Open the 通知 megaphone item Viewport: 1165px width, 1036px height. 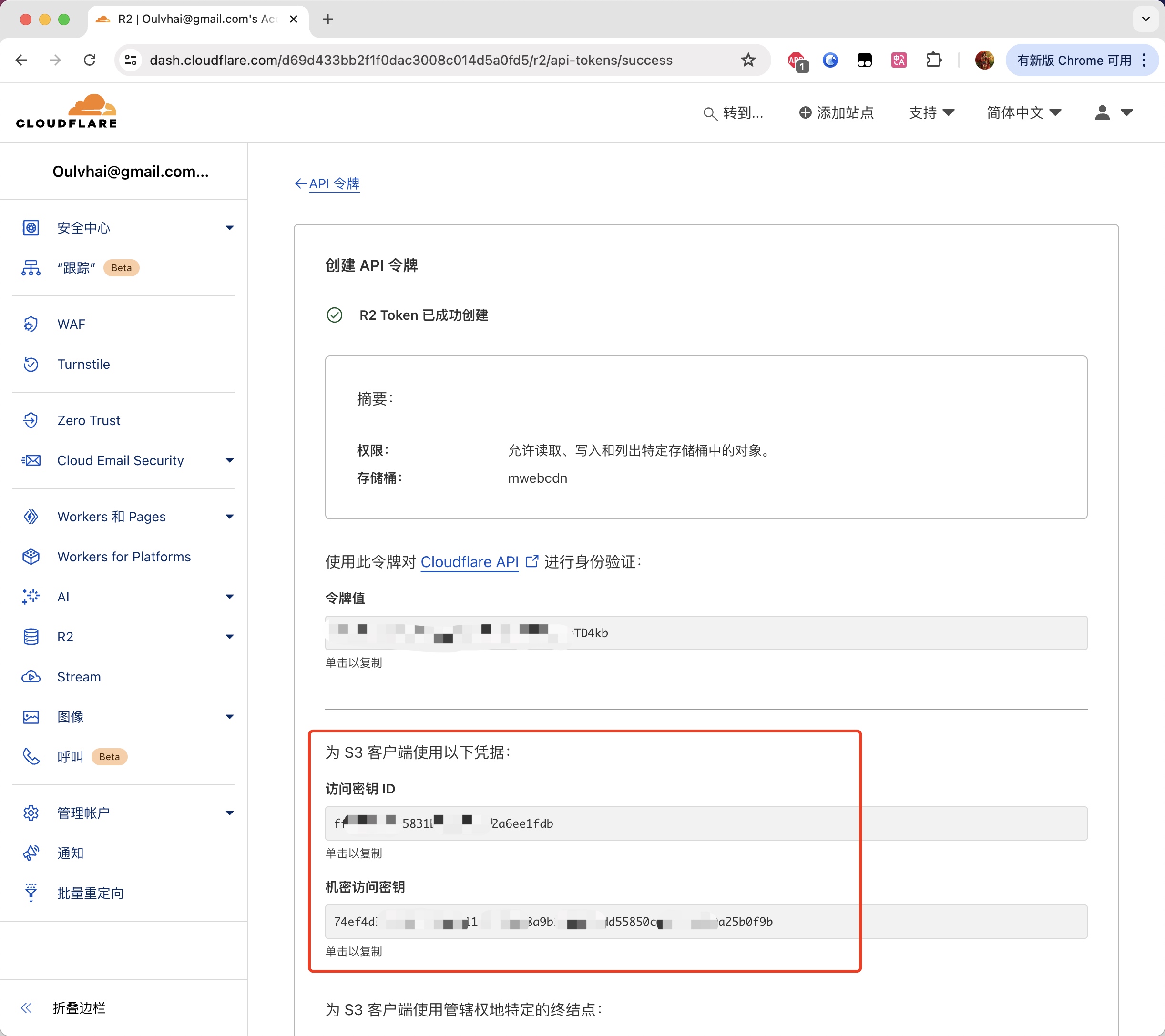pos(31,853)
